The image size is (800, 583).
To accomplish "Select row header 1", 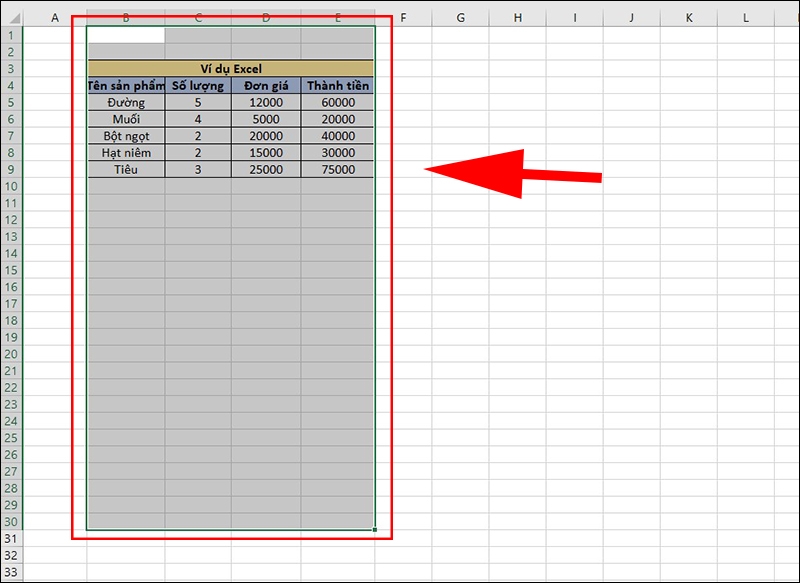I will 12,36.
